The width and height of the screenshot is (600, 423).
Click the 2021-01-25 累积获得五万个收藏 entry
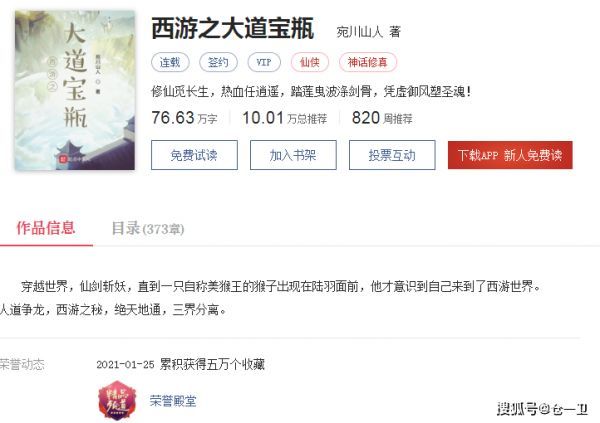181,364
